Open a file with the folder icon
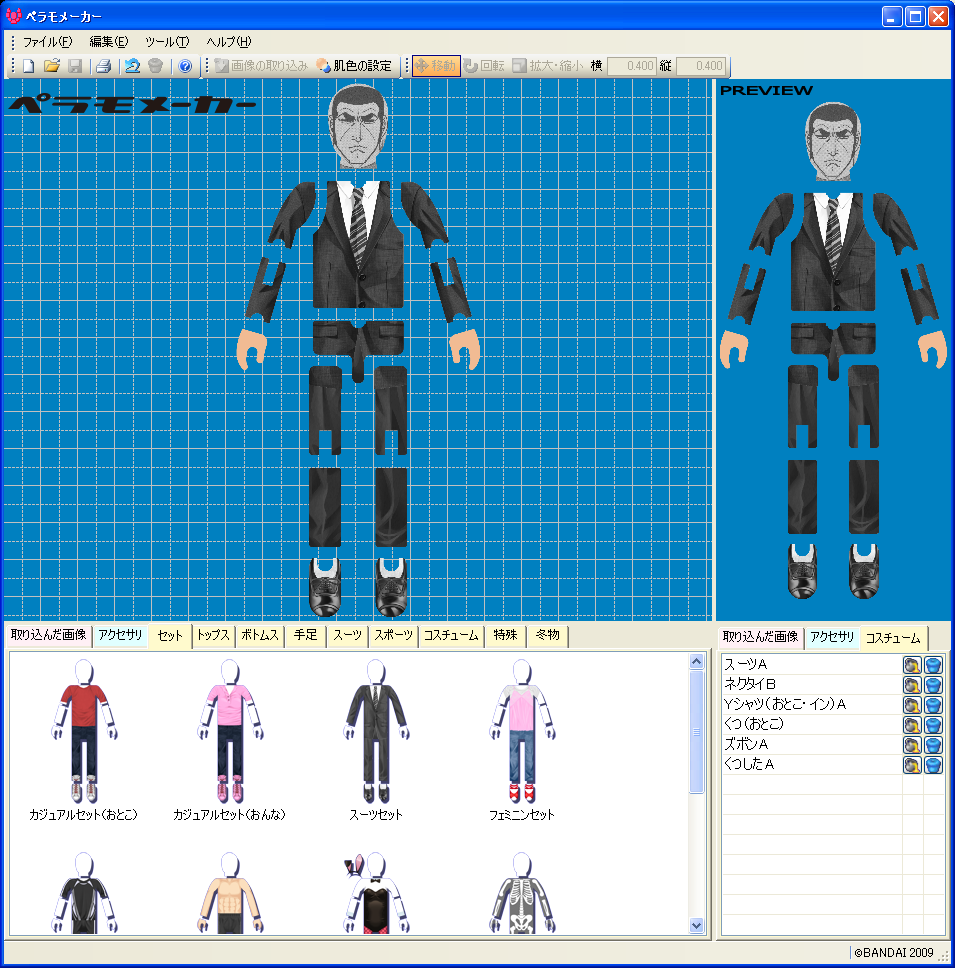The height and width of the screenshot is (968, 955). coord(51,66)
